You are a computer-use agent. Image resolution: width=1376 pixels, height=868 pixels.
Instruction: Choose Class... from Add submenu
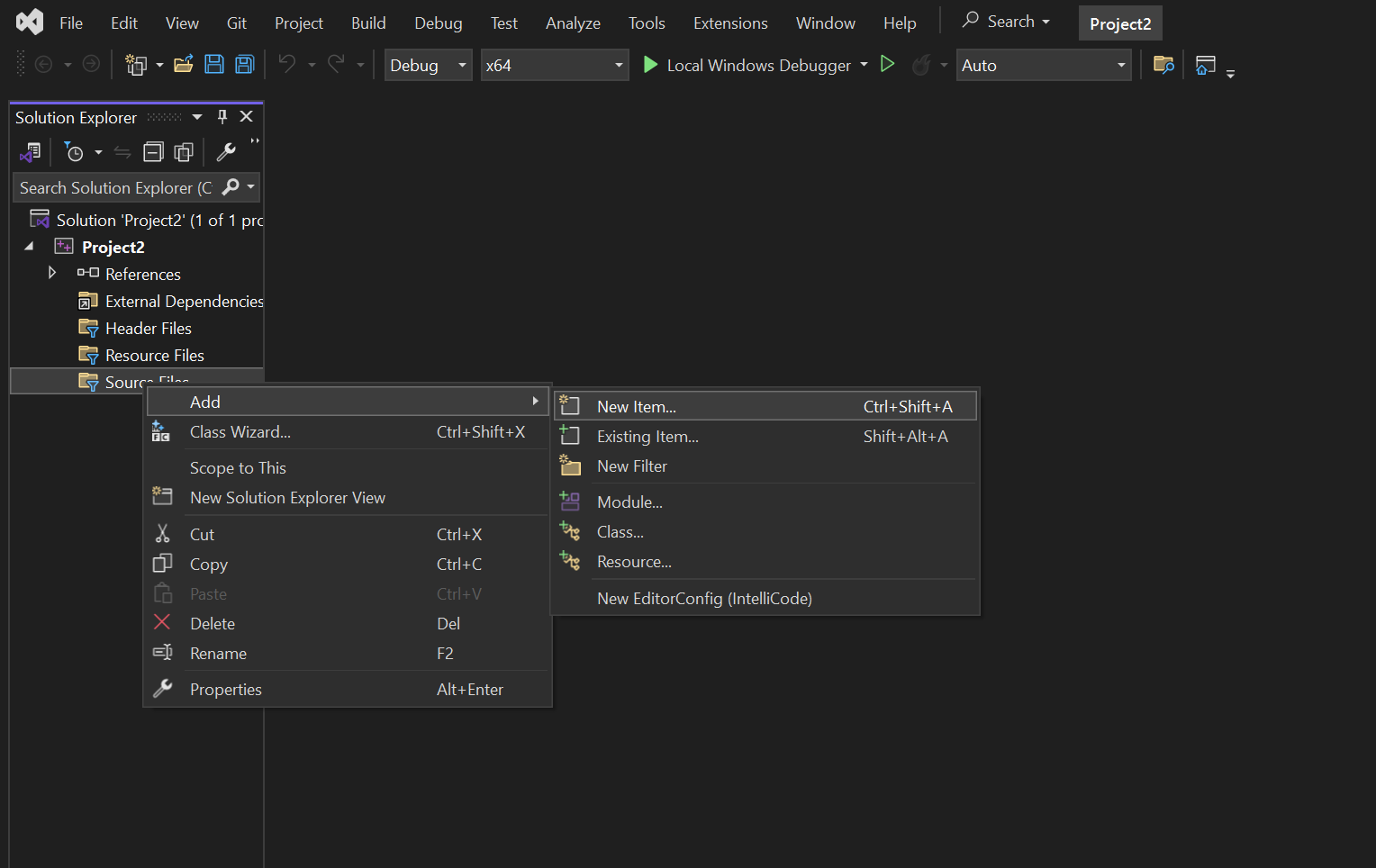(x=765, y=531)
